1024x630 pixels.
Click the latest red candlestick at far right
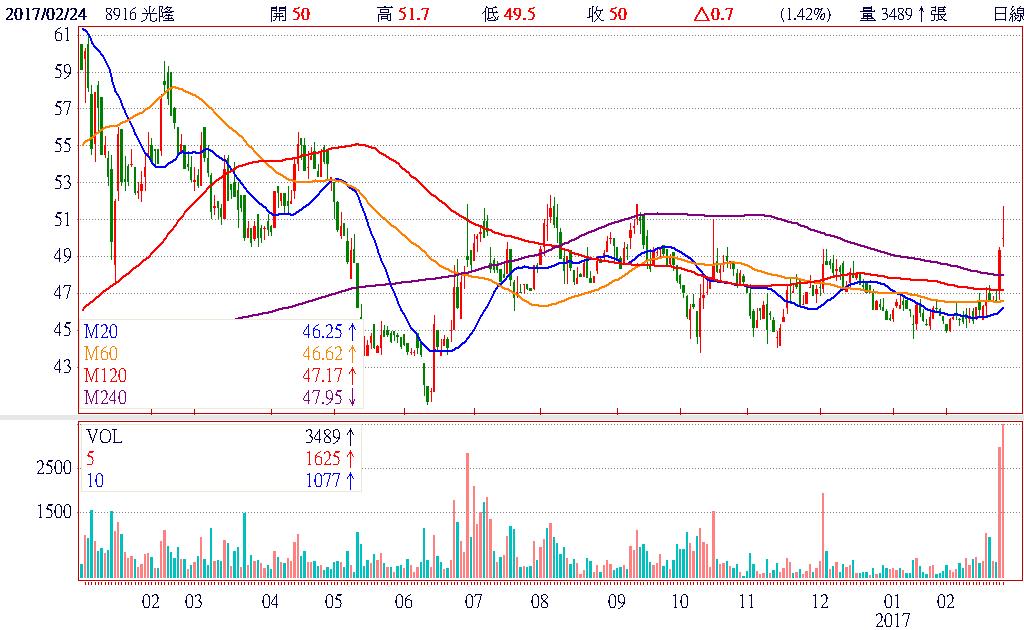coord(1003,227)
